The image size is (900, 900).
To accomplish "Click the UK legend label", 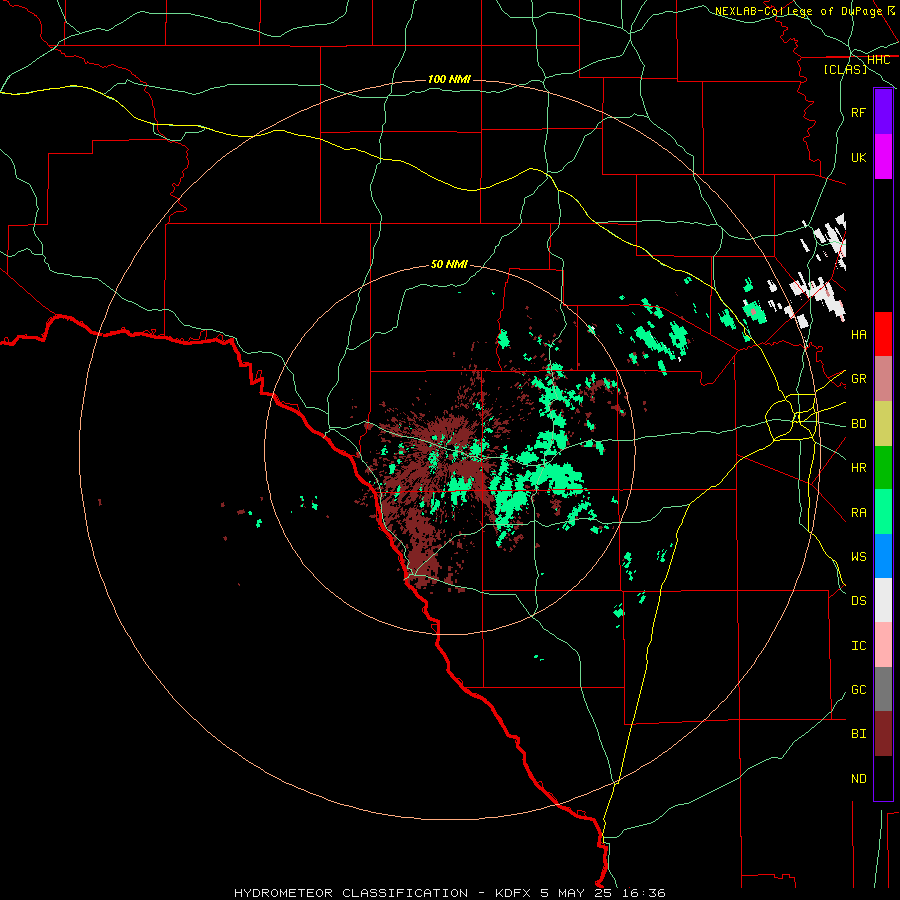I will click(x=859, y=157).
